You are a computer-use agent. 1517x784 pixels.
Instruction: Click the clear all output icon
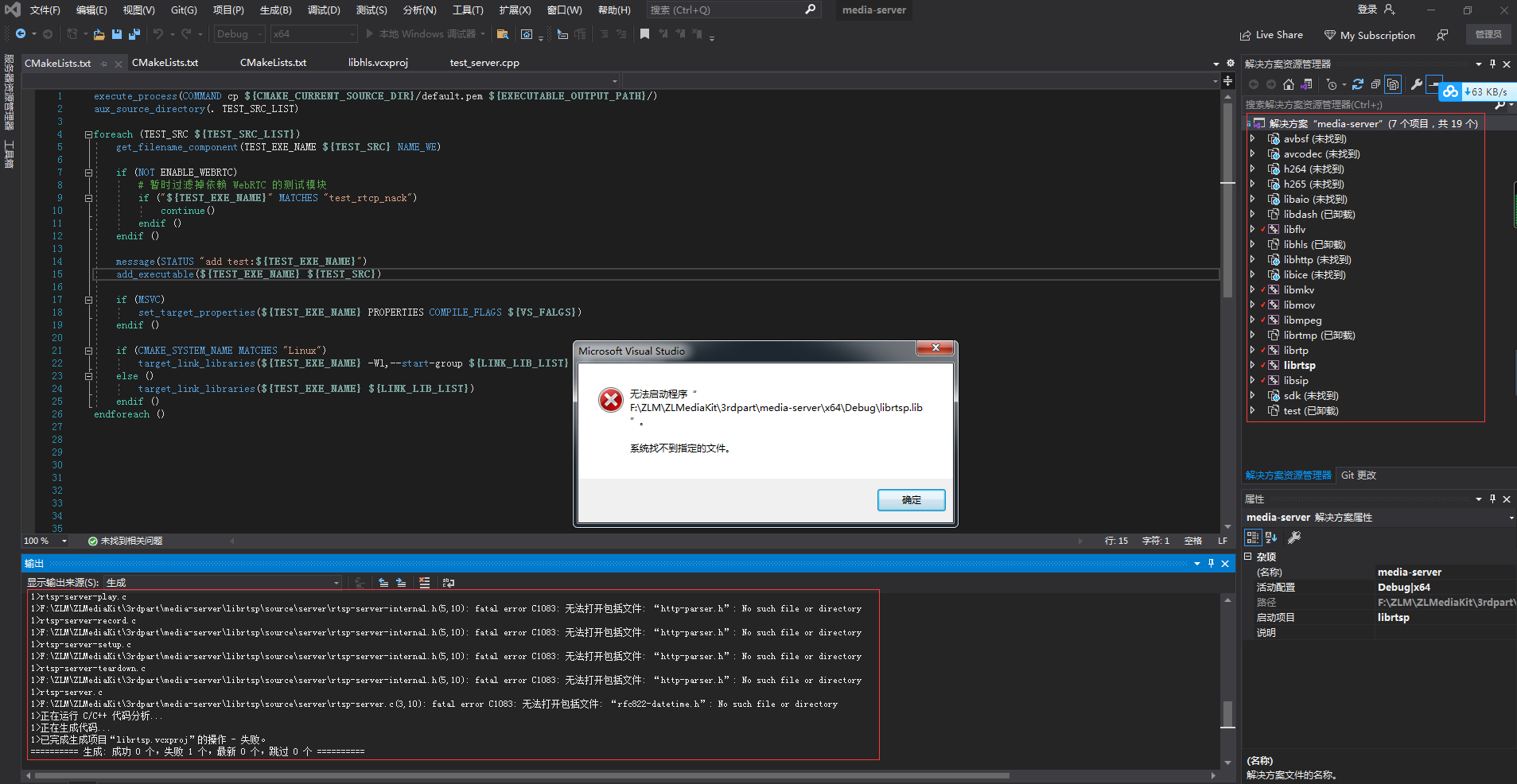point(424,583)
